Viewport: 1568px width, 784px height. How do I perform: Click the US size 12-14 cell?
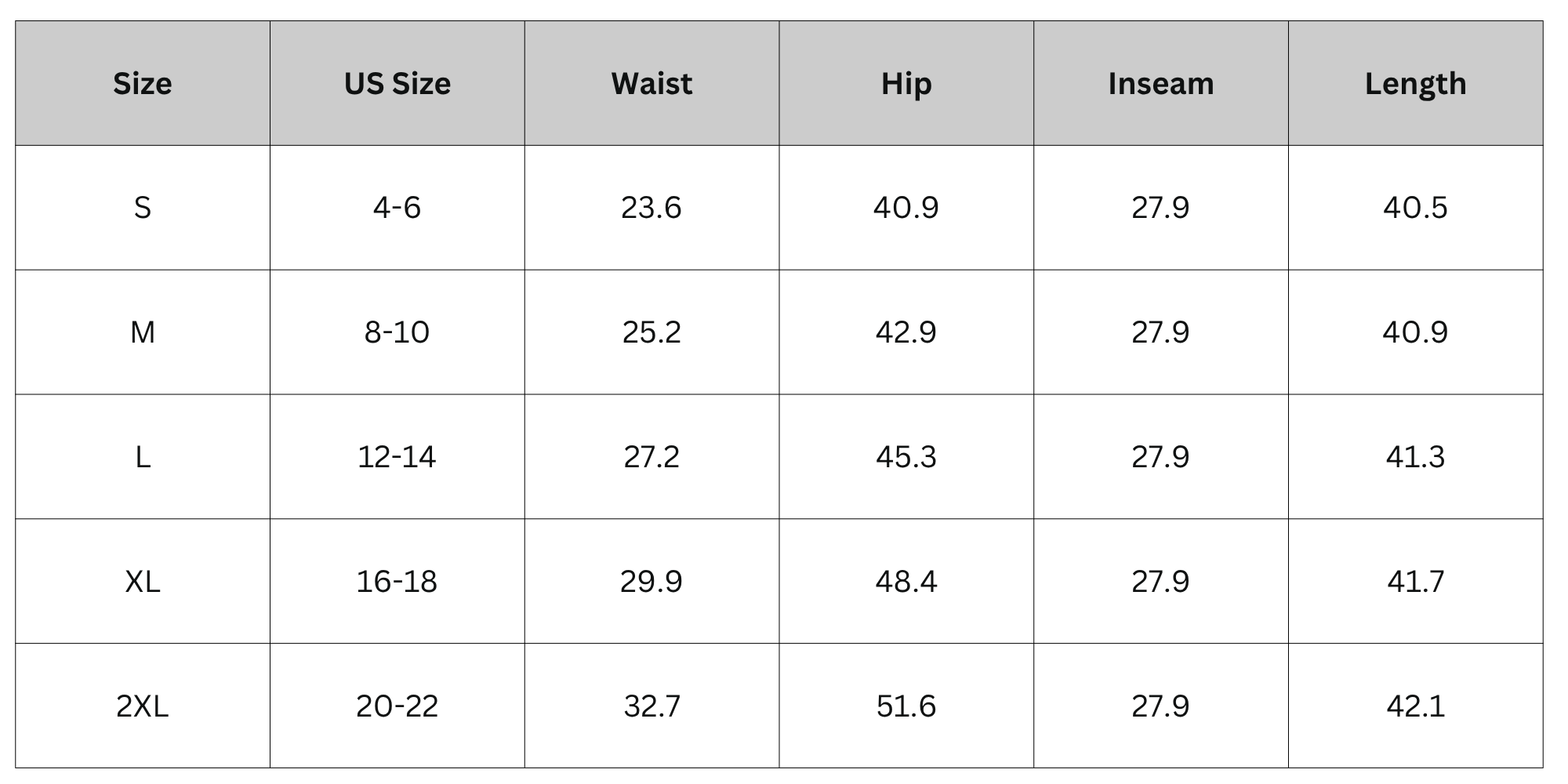tap(397, 457)
